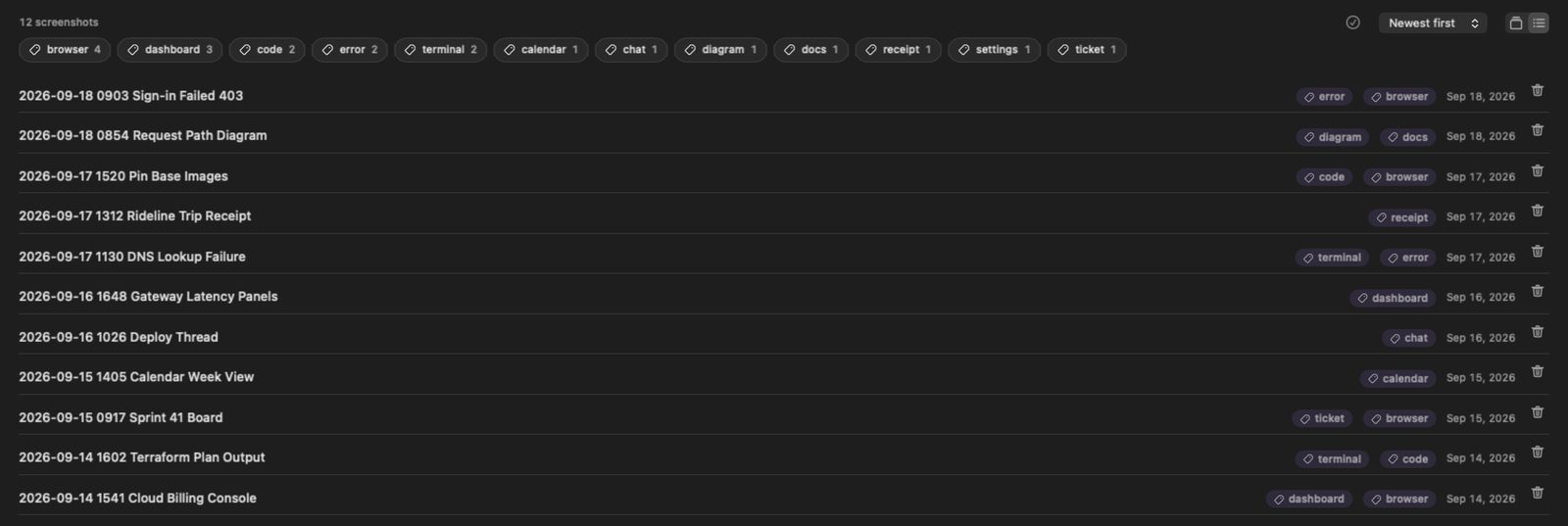Viewport: 1568px width, 526px height.
Task: Click dashboard tag on Gateway Latency Panels row
Action: pos(1393,298)
